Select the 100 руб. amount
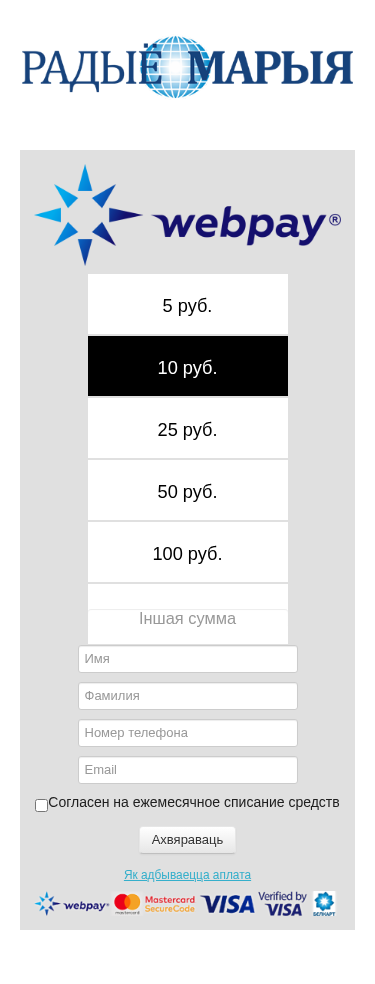375x984 pixels. 188,552
